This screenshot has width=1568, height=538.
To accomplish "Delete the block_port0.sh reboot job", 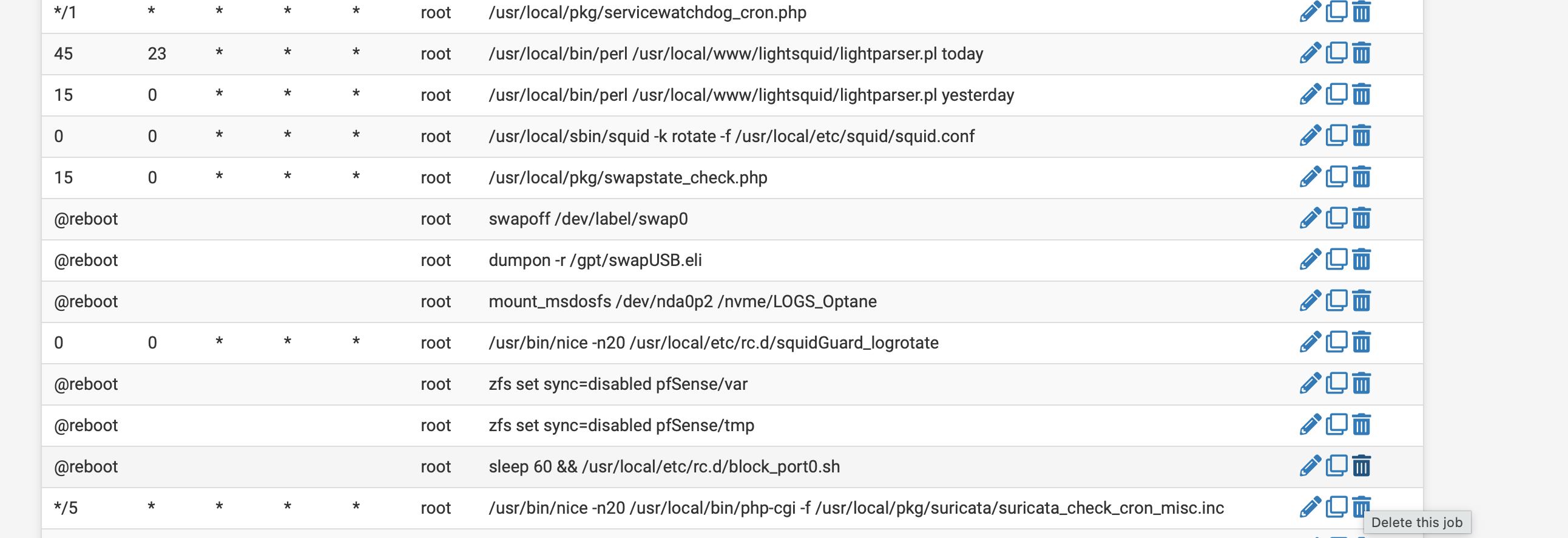I will click(x=1361, y=466).
